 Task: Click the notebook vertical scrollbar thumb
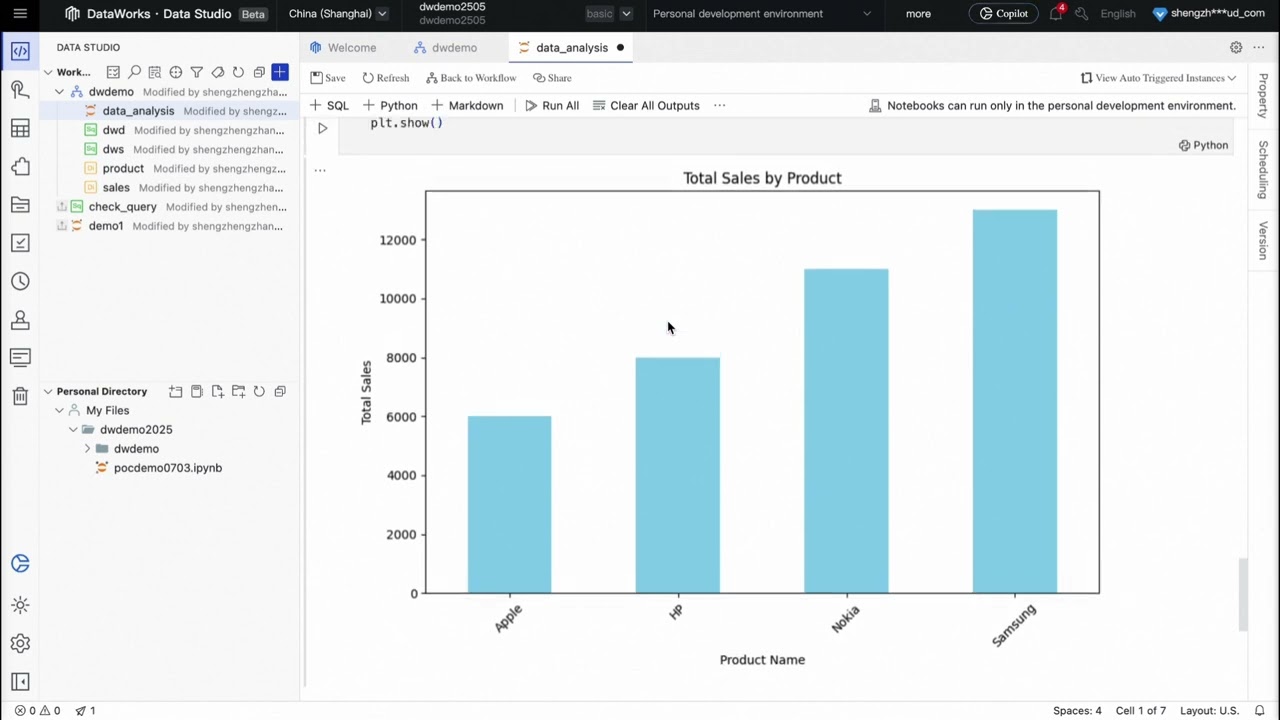pos(1243,595)
